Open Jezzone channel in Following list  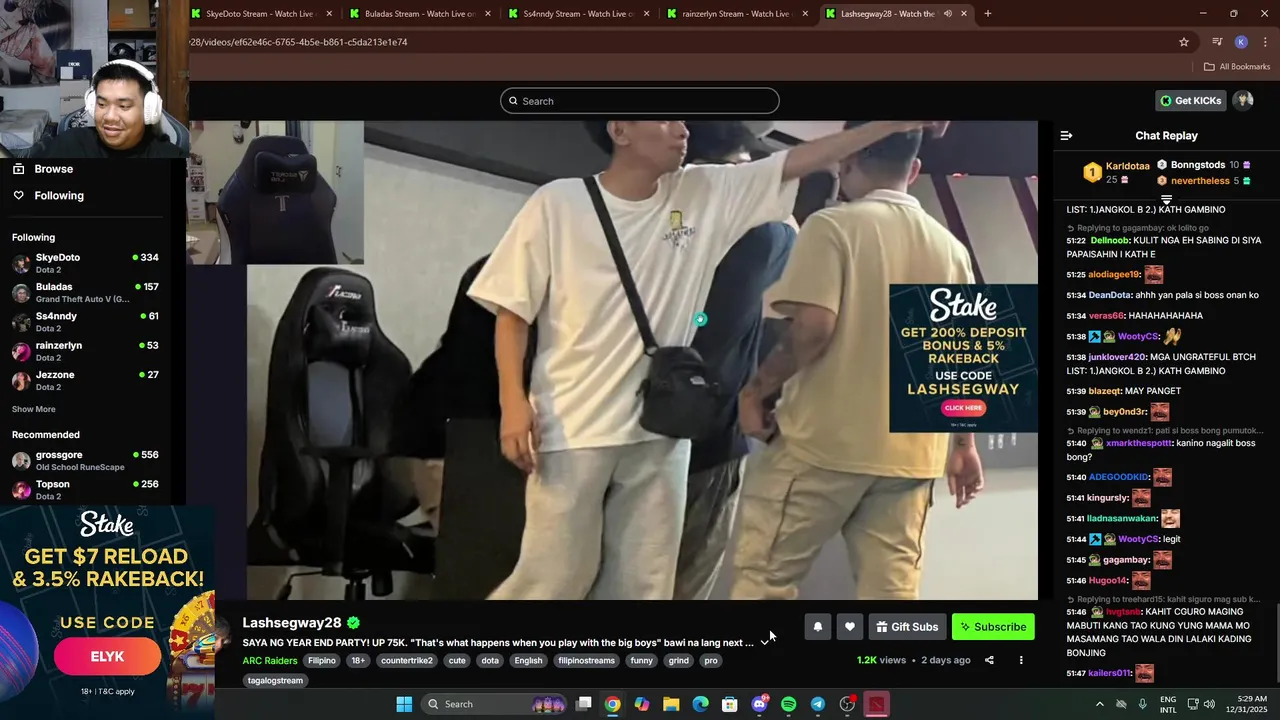(x=86, y=380)
